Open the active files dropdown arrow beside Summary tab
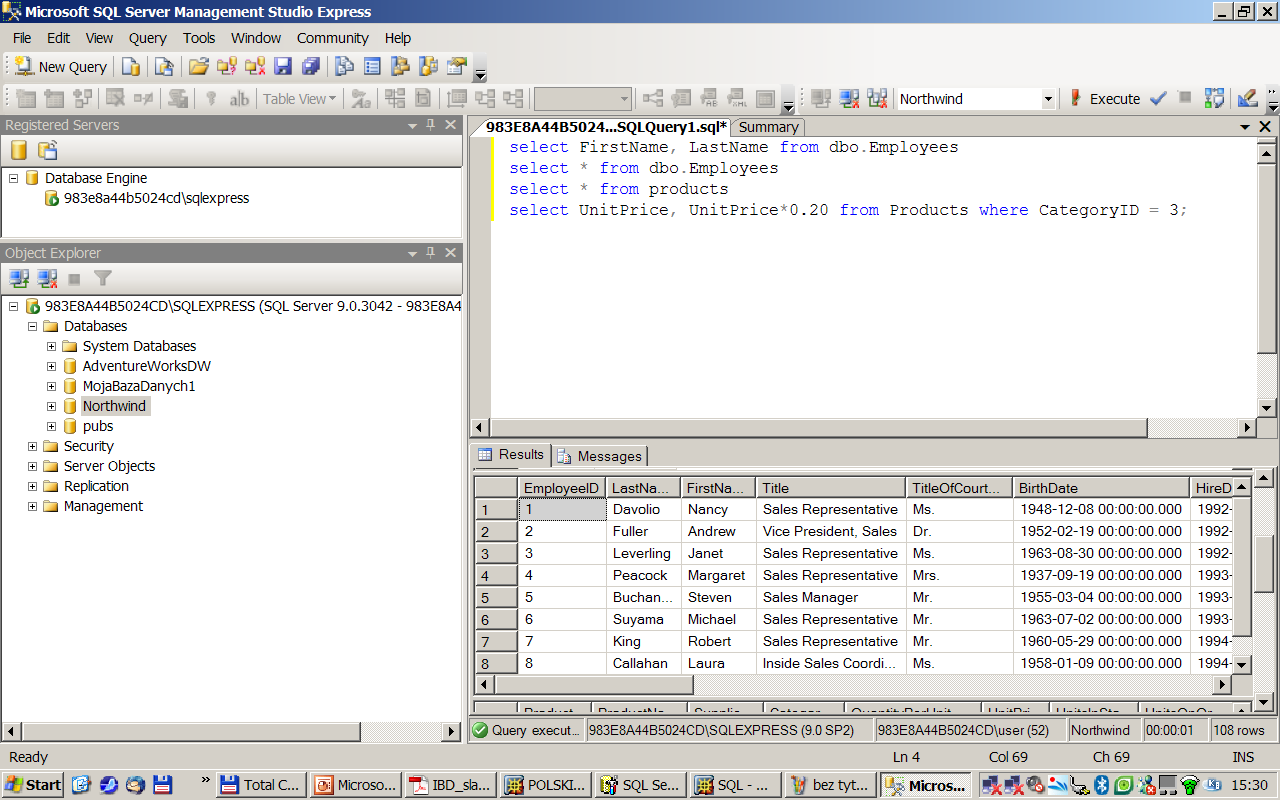Image resolution: width=1280 pixels, height=800 pixels. tap(1245, 127)
